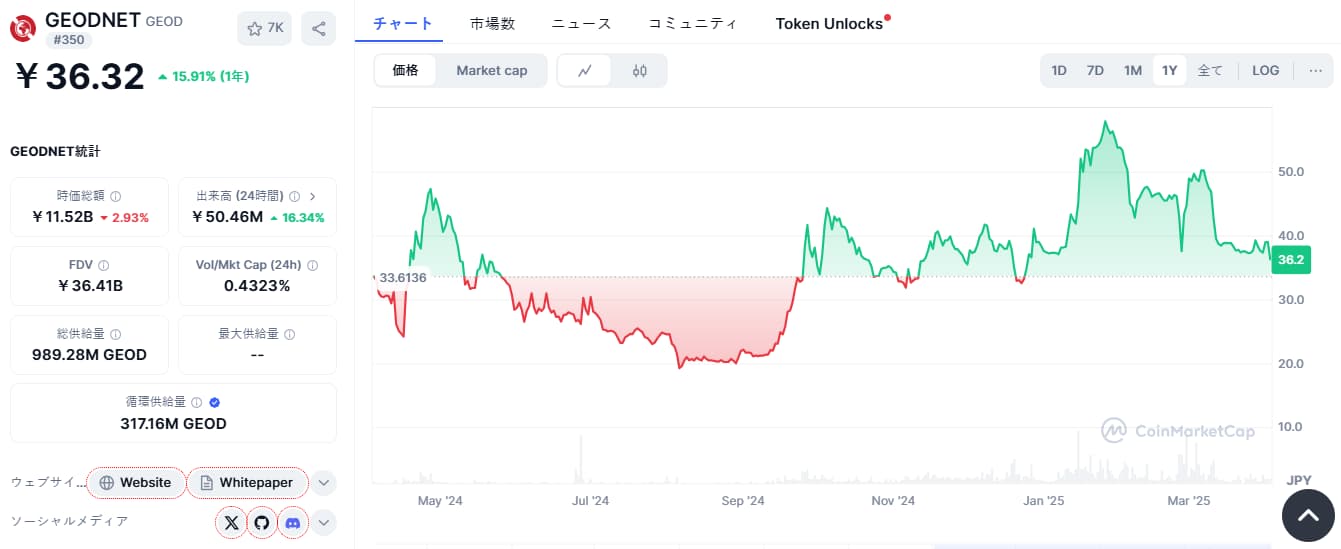Image resolution: width=1341 pixels, height=549 pixels.
Task: Click the ¥50.46M volume value
Action: point(228,217)
